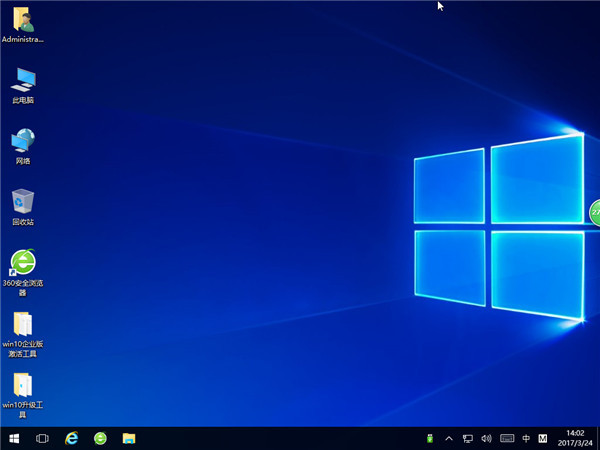Select the 此电脑 (This PC) desktop icon
The width and height of the screenshot is (600, 450).
click(23, 86)
